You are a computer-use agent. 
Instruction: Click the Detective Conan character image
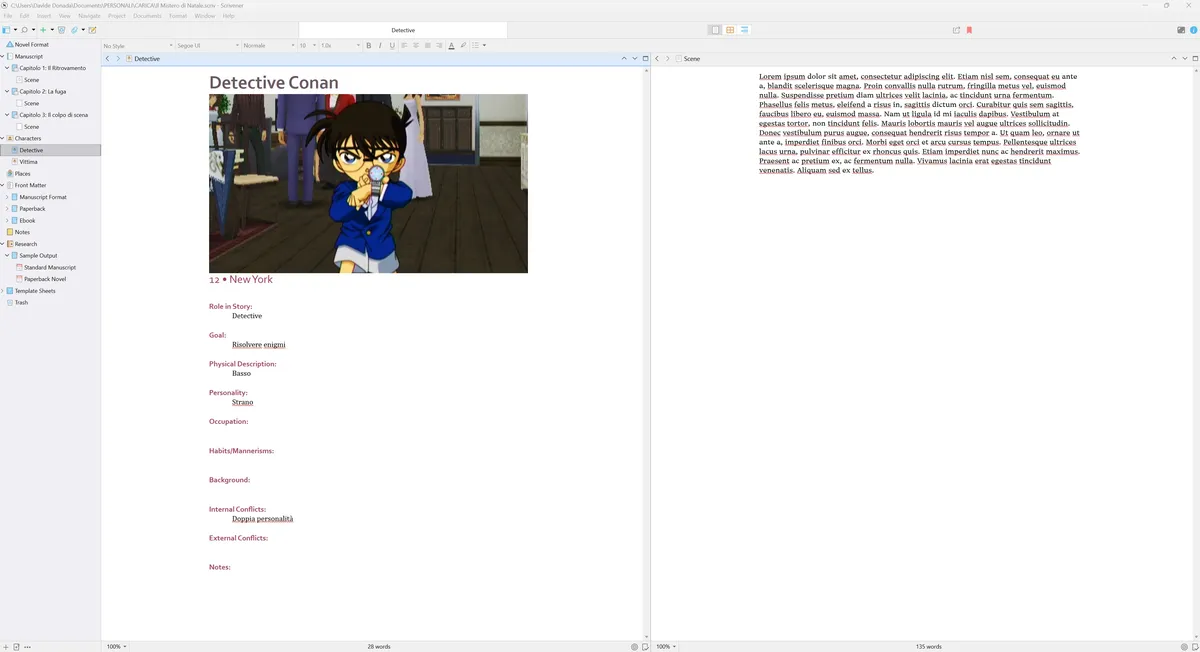[368, 183]
